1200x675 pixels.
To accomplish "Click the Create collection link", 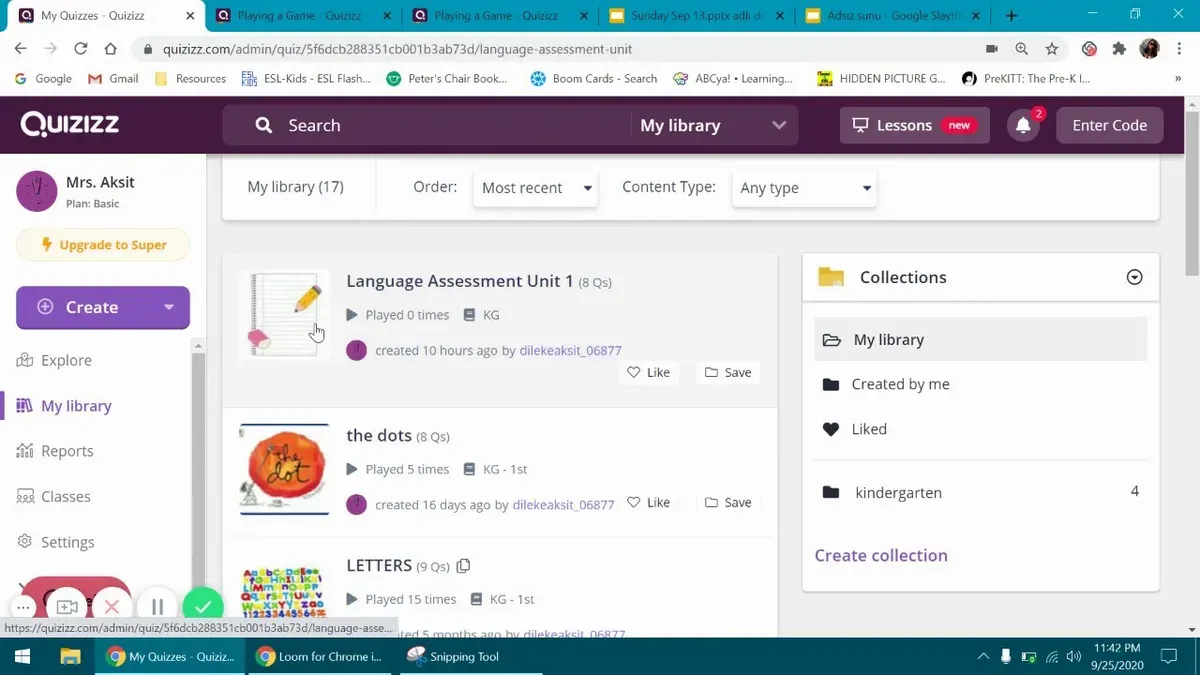I will click(881, 555).
